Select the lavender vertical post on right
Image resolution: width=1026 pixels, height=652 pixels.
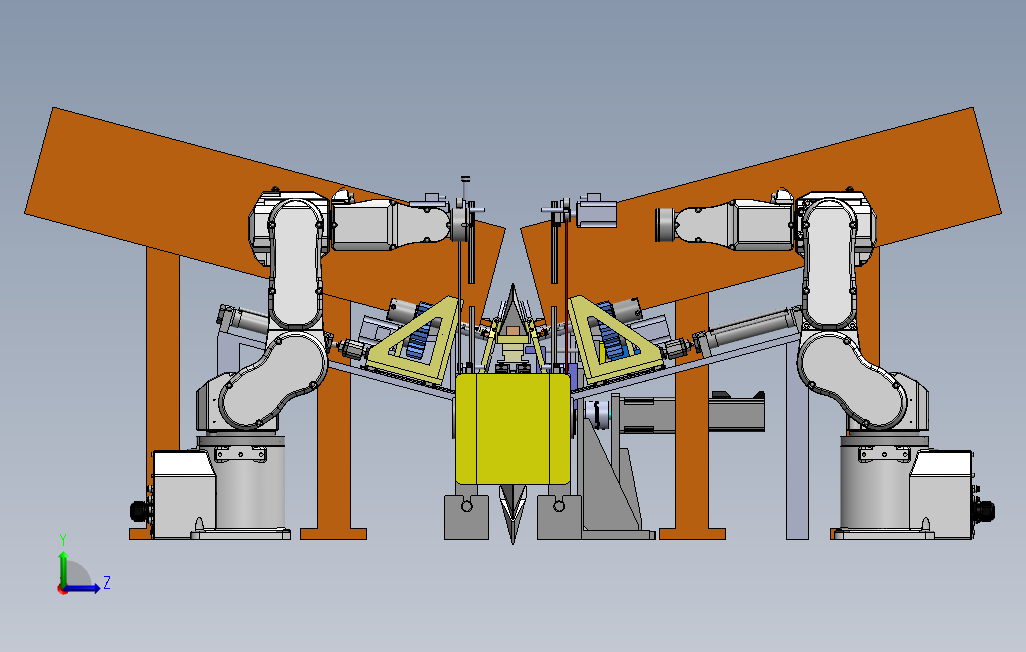797,442
